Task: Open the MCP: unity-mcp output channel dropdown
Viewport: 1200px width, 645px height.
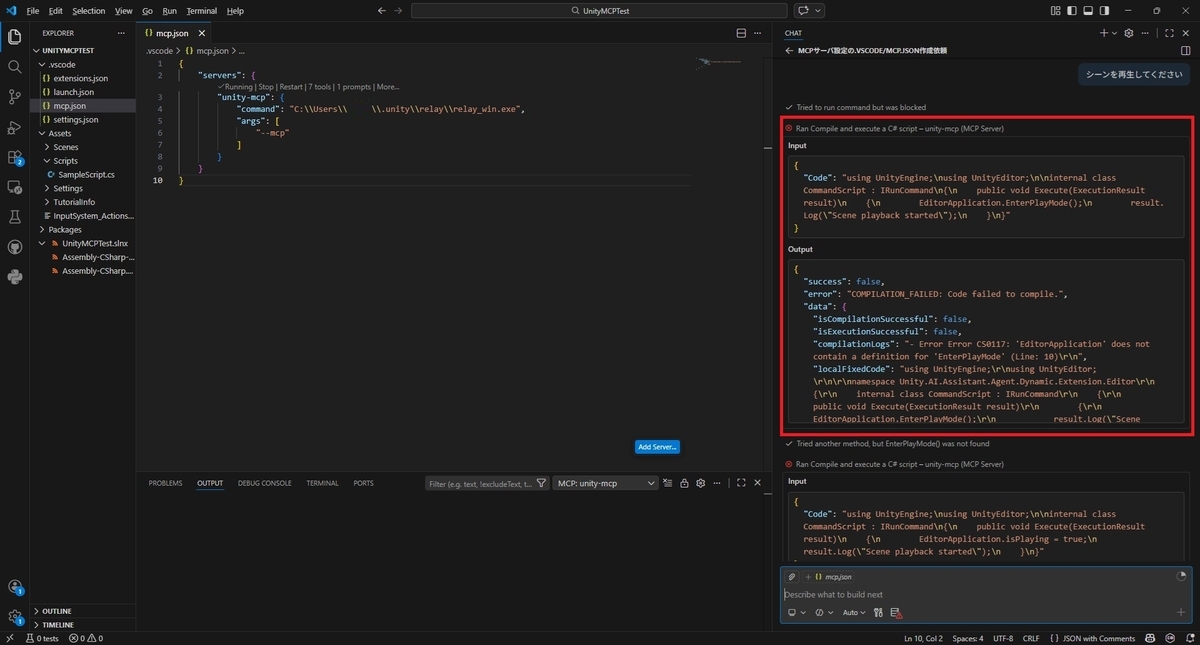Action: point(605,483)
